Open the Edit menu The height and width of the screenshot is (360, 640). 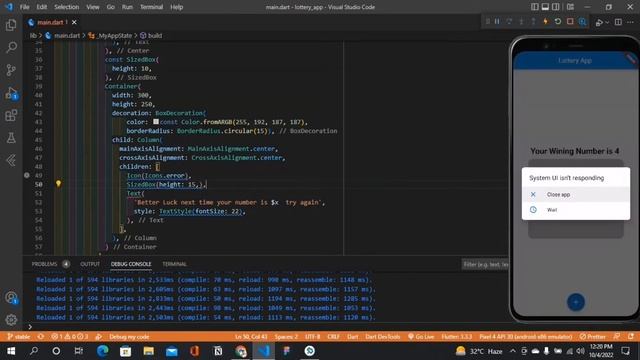pyautogui.click(x=42, y=7)
